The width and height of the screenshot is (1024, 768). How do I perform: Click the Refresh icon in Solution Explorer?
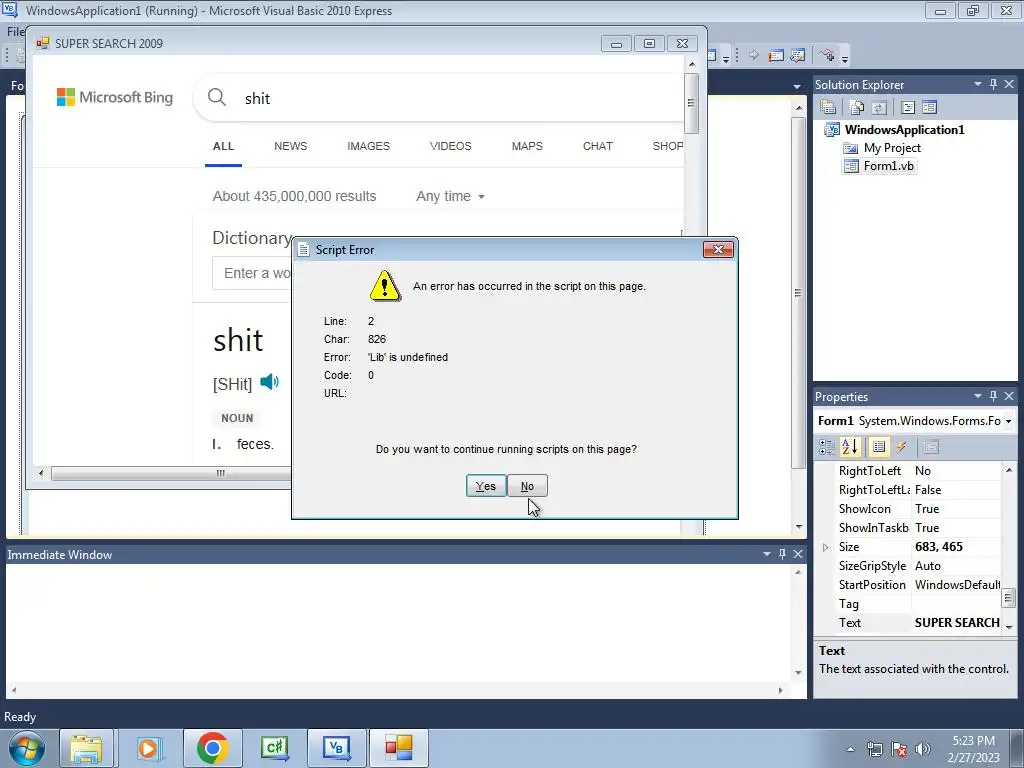click(x=879, y=107)
